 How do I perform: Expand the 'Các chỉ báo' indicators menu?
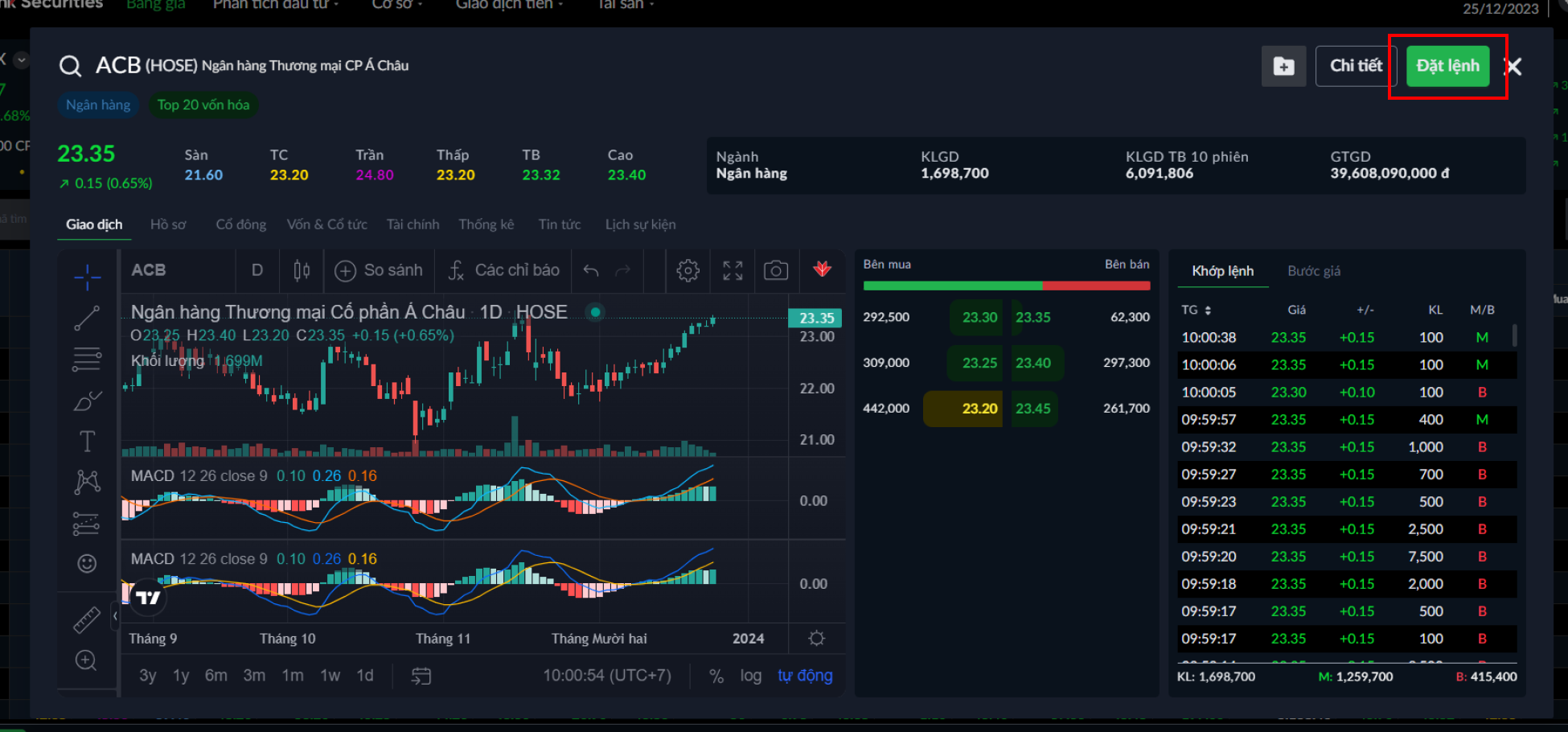point(504,270)
